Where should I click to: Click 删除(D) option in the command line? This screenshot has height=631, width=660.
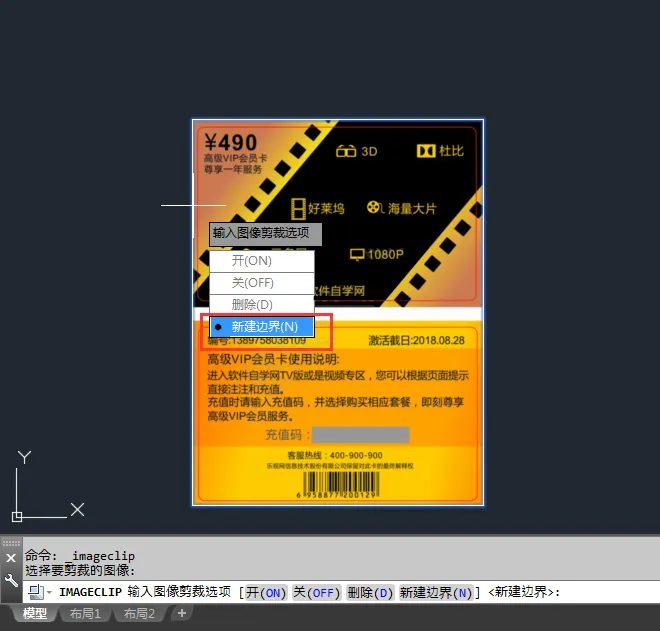[370, 593]
